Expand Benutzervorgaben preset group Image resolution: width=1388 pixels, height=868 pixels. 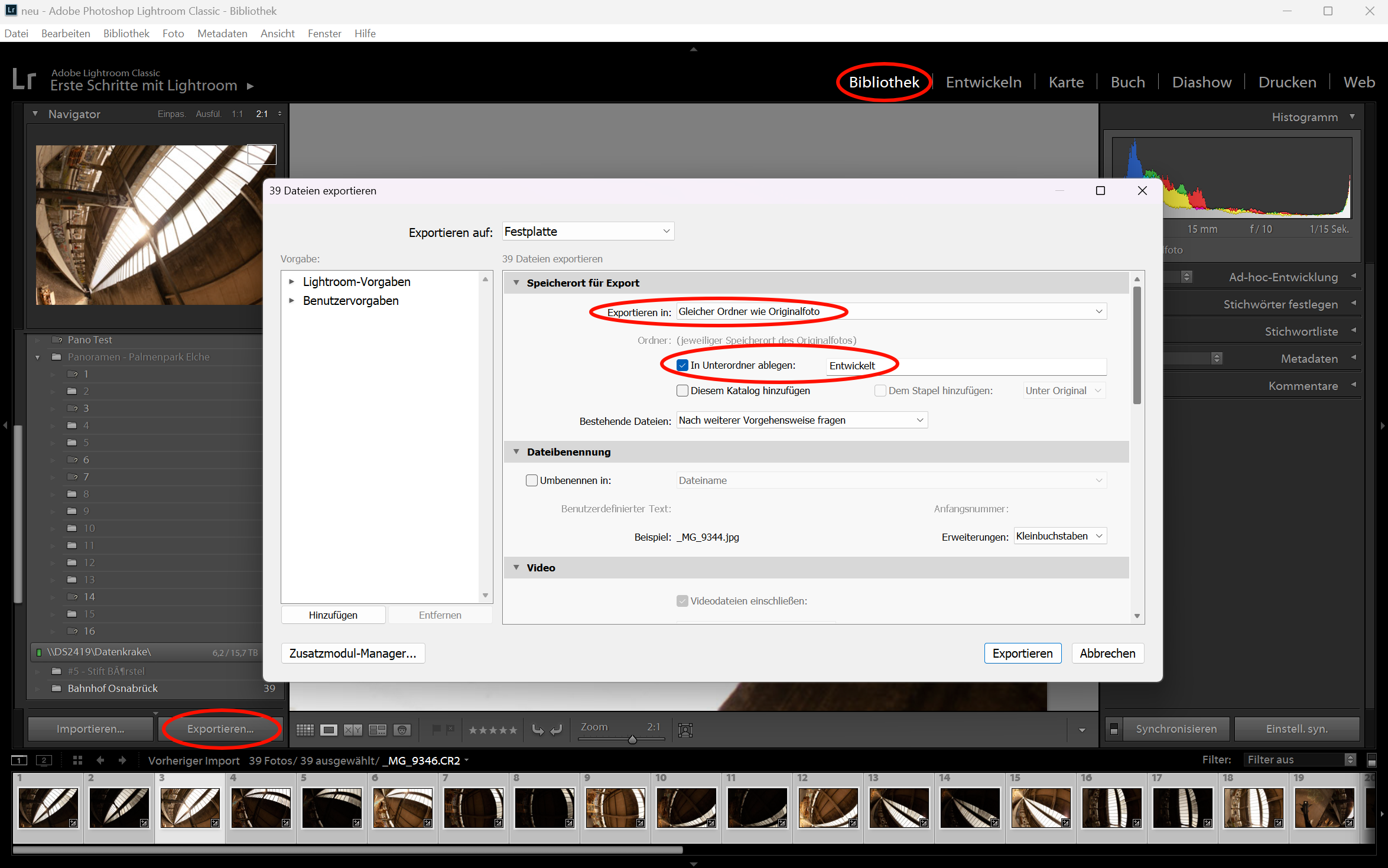pos(291,301)
